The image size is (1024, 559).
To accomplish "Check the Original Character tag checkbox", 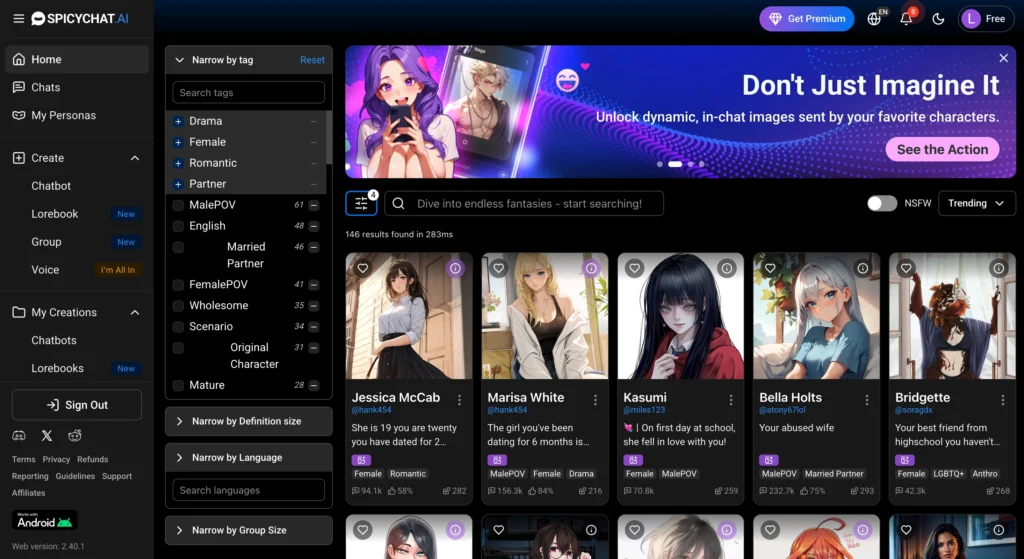I will [178, 348].
